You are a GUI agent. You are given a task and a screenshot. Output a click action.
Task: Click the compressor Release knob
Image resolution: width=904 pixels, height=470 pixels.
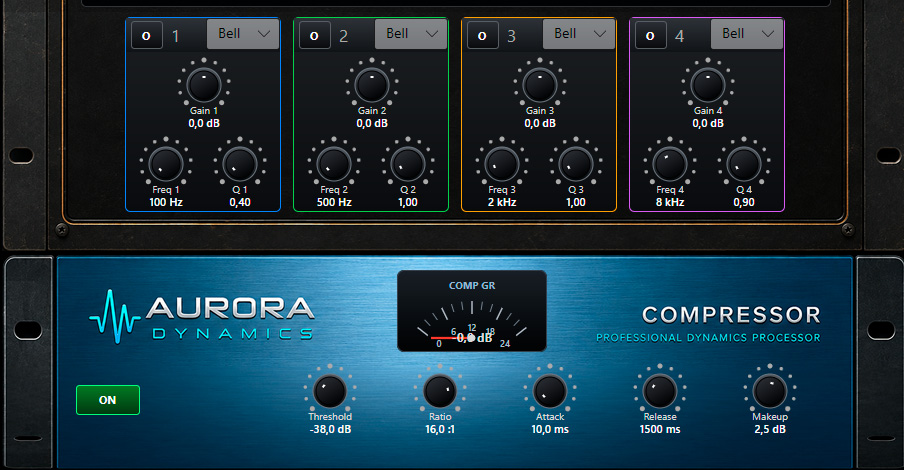click(x=660, y=390)
